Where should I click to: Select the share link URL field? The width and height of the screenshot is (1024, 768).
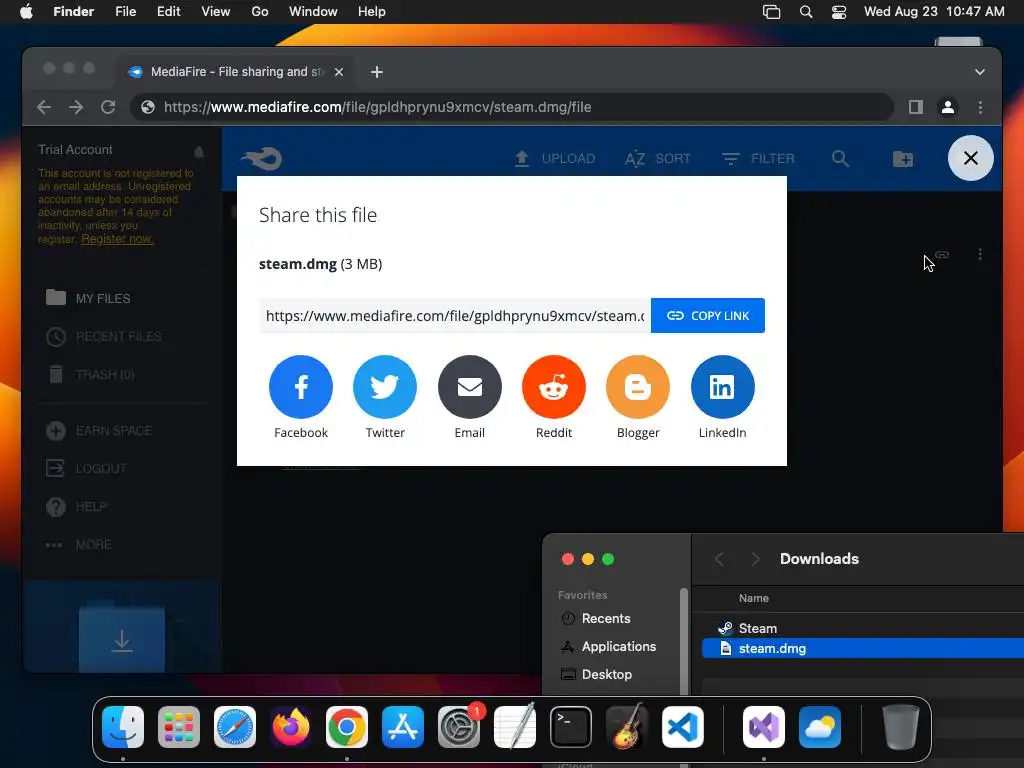pyautogui.click(x=455, y=315)
